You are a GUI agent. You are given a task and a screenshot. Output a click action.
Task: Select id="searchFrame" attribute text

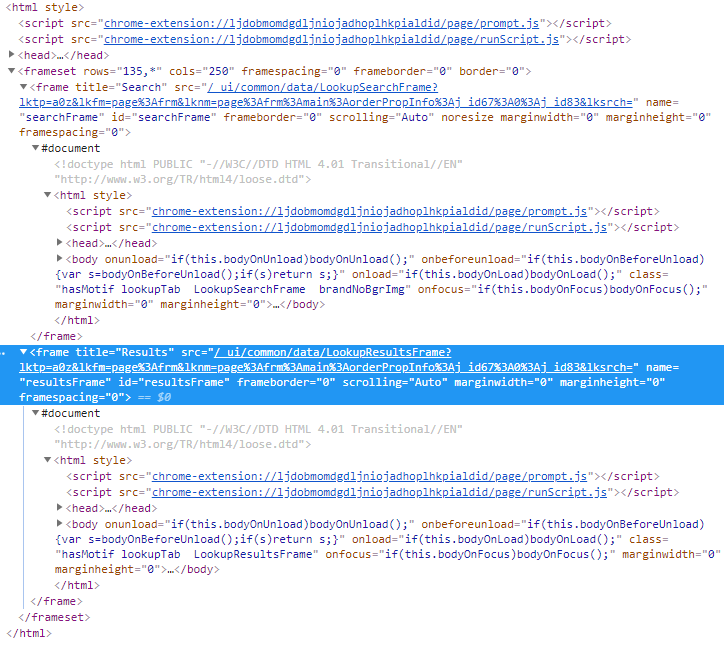click(164, 117)
